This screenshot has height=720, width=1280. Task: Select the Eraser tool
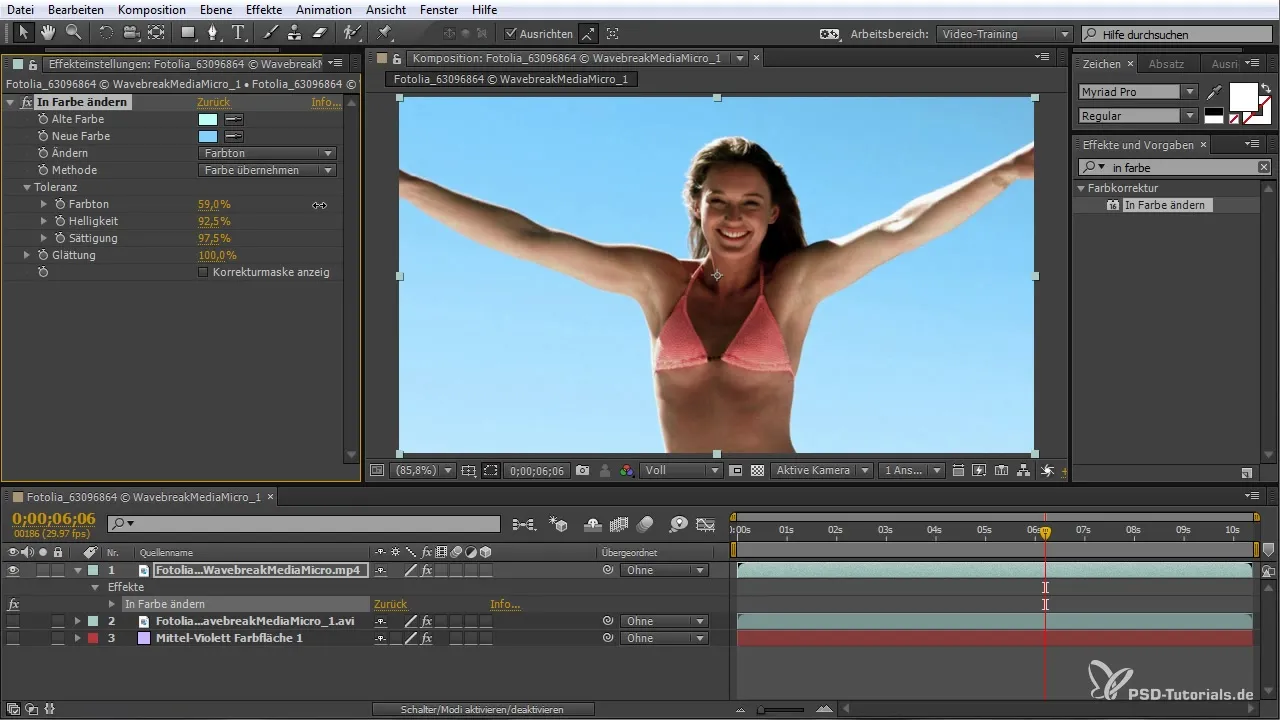(x=320, y=33)
